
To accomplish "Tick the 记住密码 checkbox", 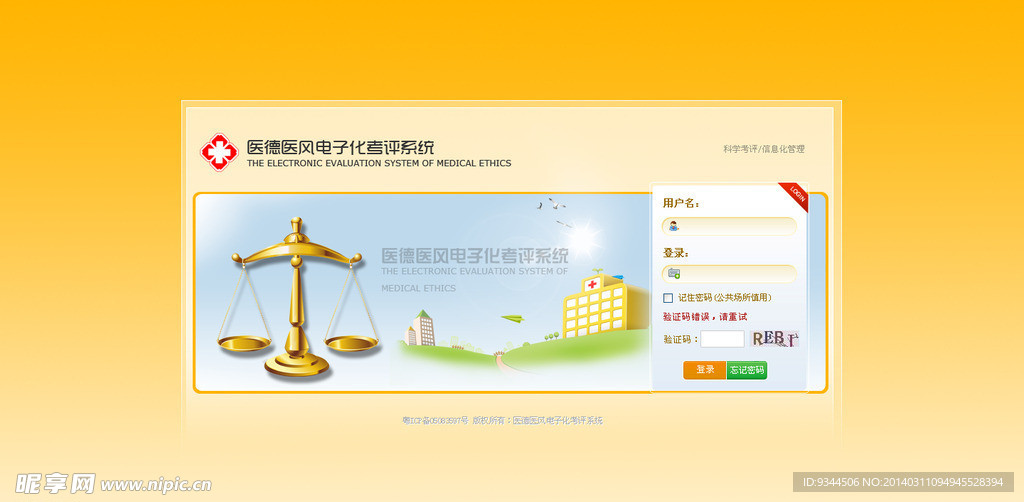I will pyautogui.click(x=668, y=298).
